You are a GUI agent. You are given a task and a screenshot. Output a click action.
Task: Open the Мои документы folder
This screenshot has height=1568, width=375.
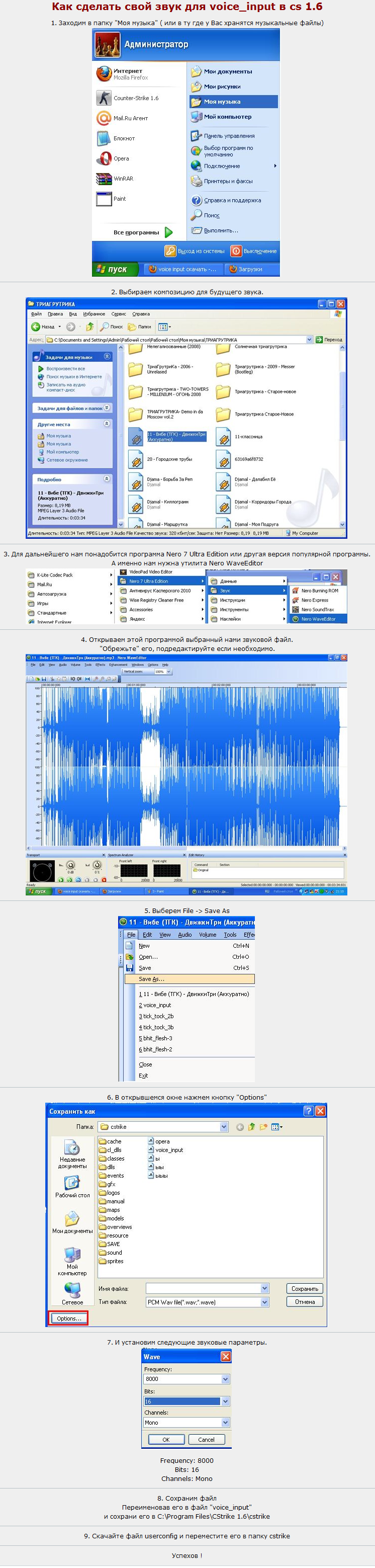point(222,71)
